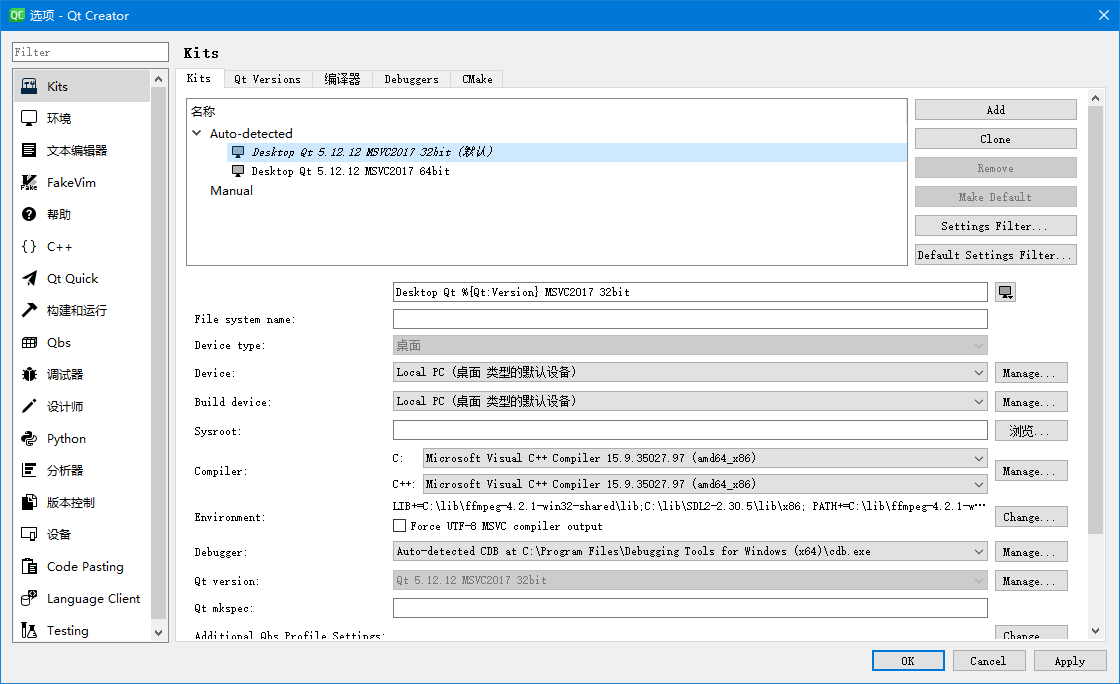Viewport: 1120px width, 684px height.
Task: Click Manage... next to Qt version
Action: 1031,580
